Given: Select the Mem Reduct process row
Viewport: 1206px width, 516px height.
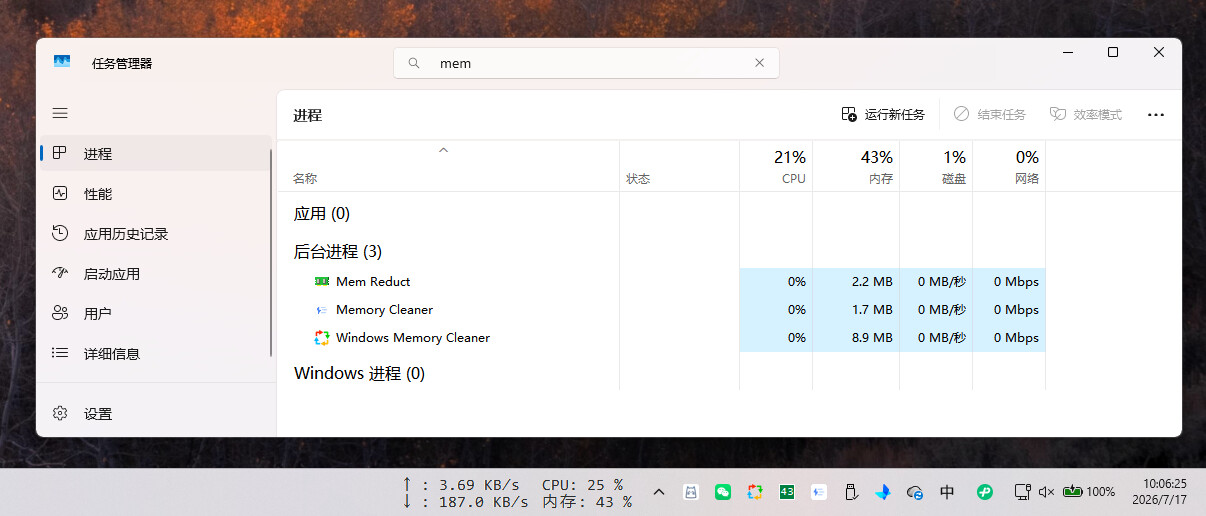Looking at the screenshot, I should click(x=661, y=281).
